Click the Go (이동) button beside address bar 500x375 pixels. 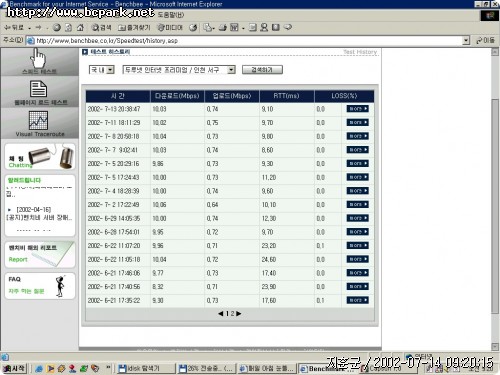pyautogui.click(x=486, y=40)
